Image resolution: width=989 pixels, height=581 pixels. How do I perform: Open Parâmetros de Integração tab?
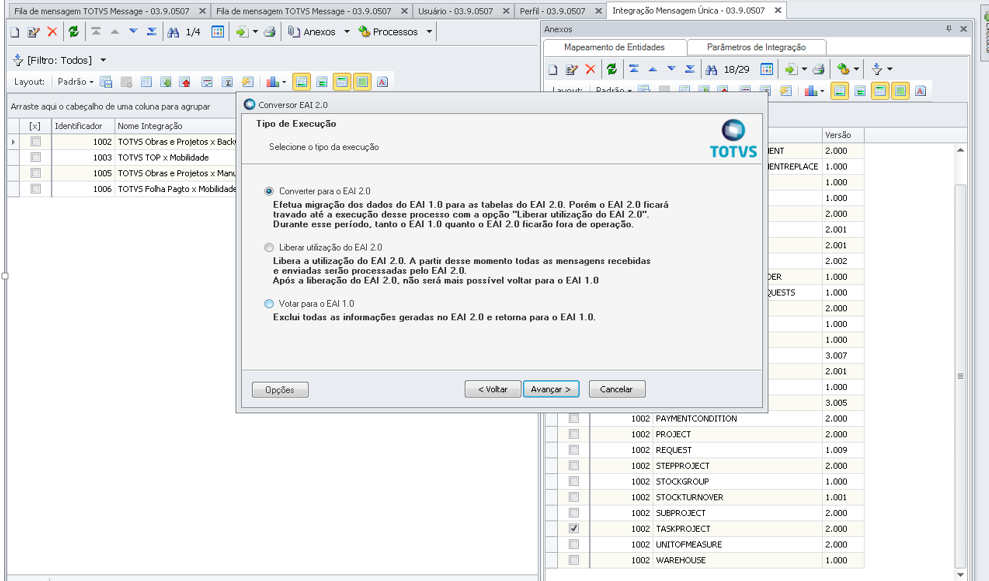click(x=756, y=47)
